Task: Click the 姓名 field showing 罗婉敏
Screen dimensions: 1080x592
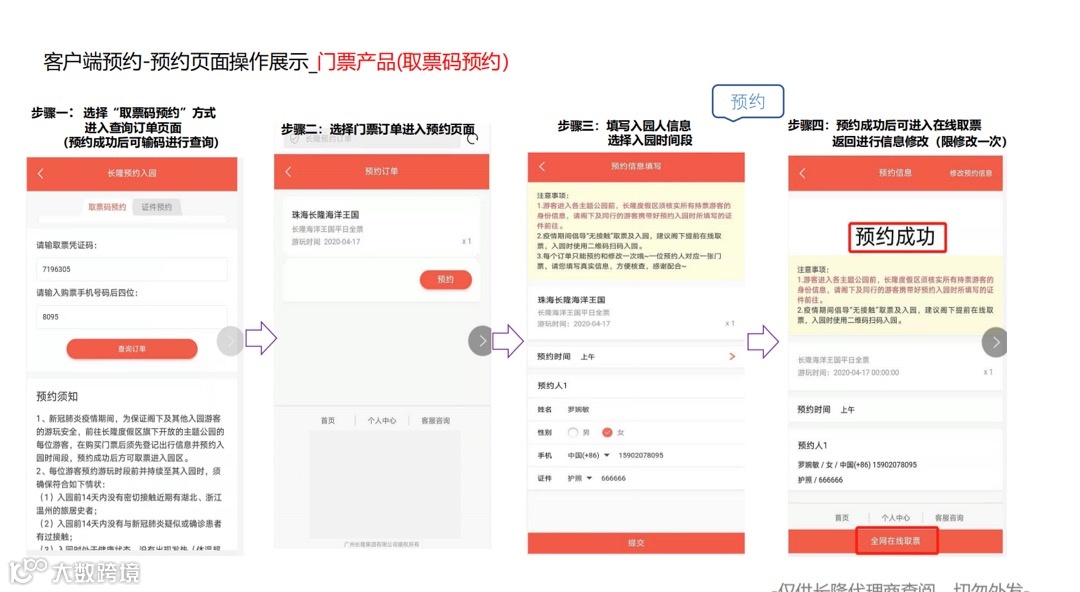Action: [636, 409]
